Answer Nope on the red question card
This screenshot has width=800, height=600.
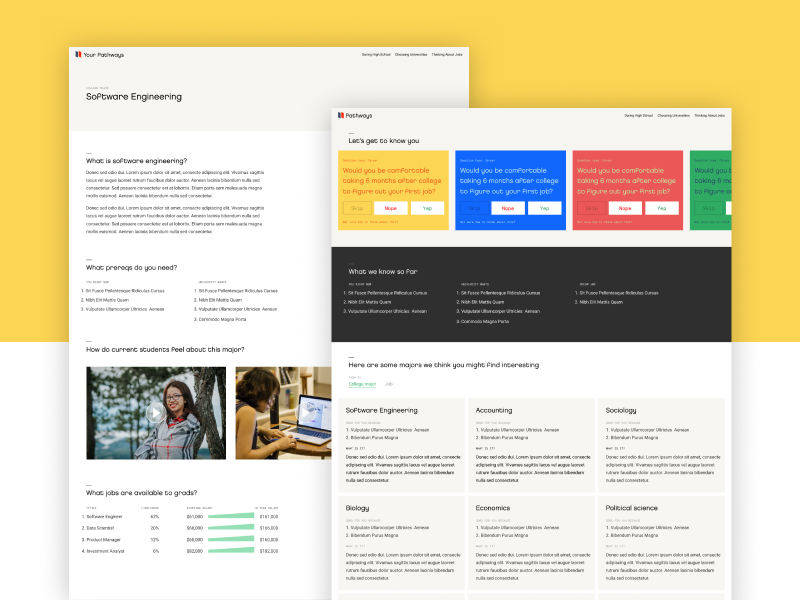pyautogui.click(x=625, y=208)
